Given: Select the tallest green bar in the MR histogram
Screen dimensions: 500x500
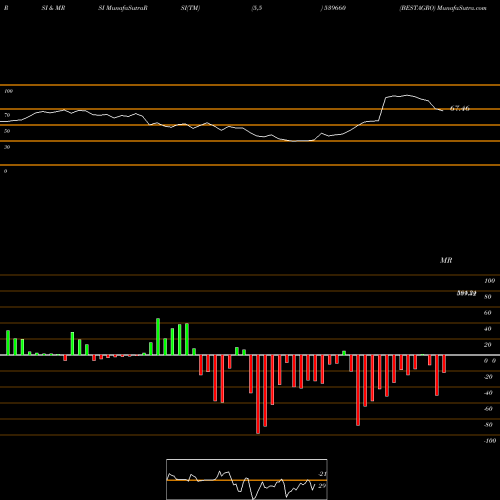Looking at the screenshot, I should pos(158,337).
